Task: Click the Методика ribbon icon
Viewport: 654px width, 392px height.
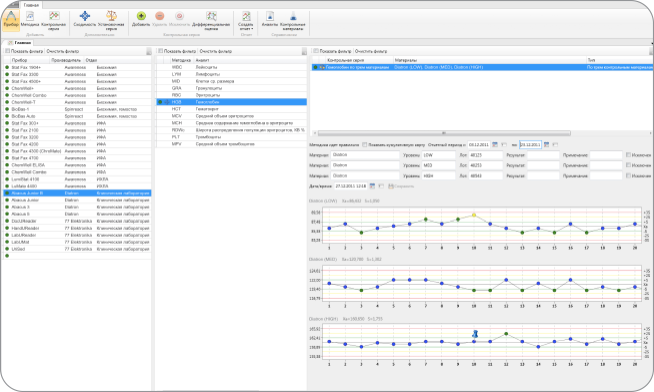Action: pyautogui.click(x=30, y=16)
